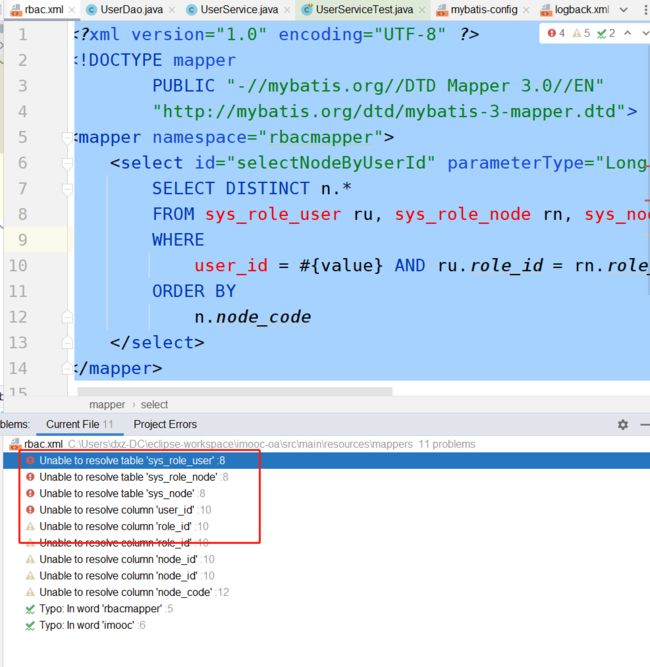Click selectNodeByUserId id value in code
Image resolution: width=650 pixels, height=667 pixels.
point(331,163)
